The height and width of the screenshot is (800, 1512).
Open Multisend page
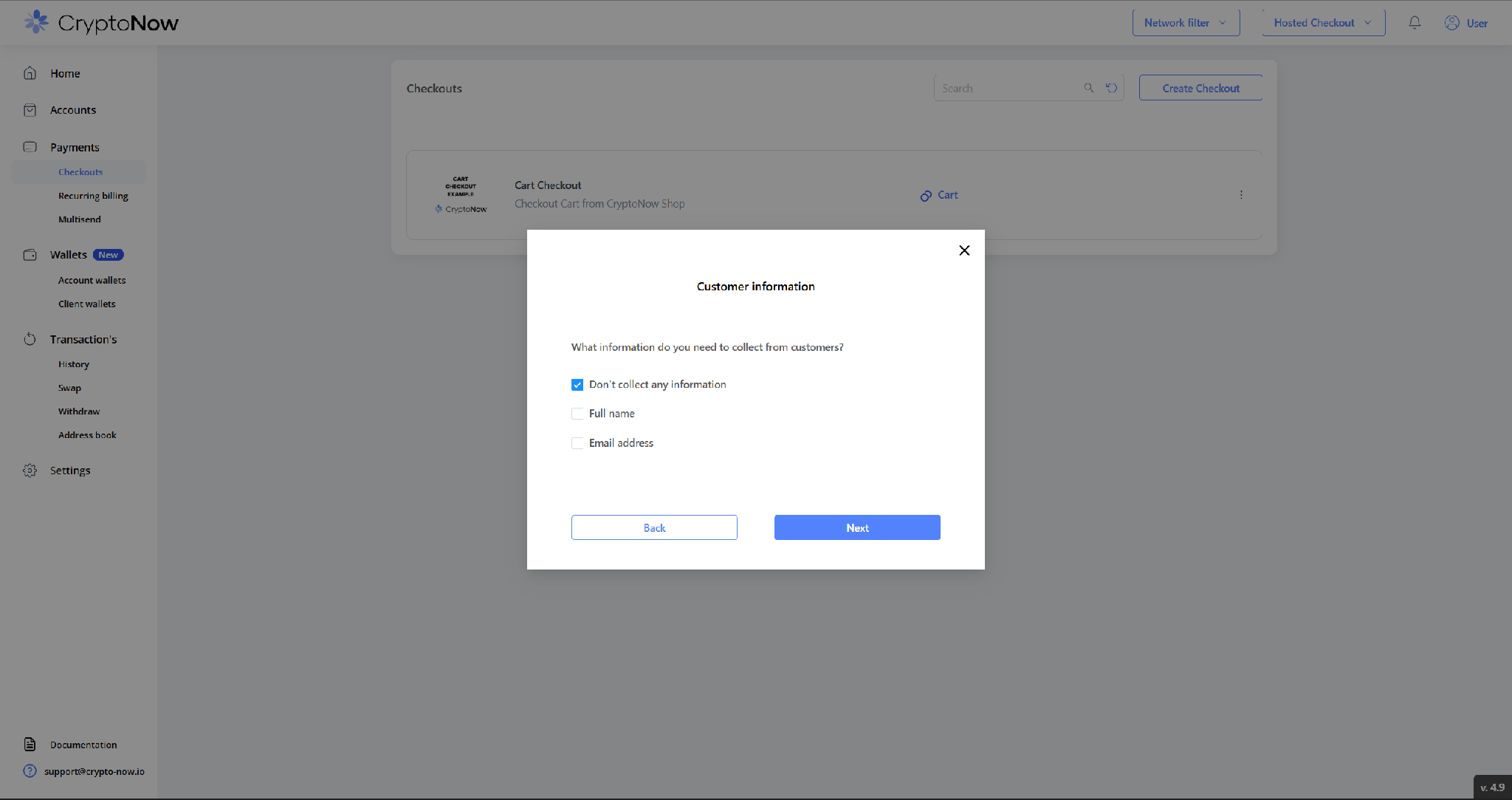click(x=80, y=219)
